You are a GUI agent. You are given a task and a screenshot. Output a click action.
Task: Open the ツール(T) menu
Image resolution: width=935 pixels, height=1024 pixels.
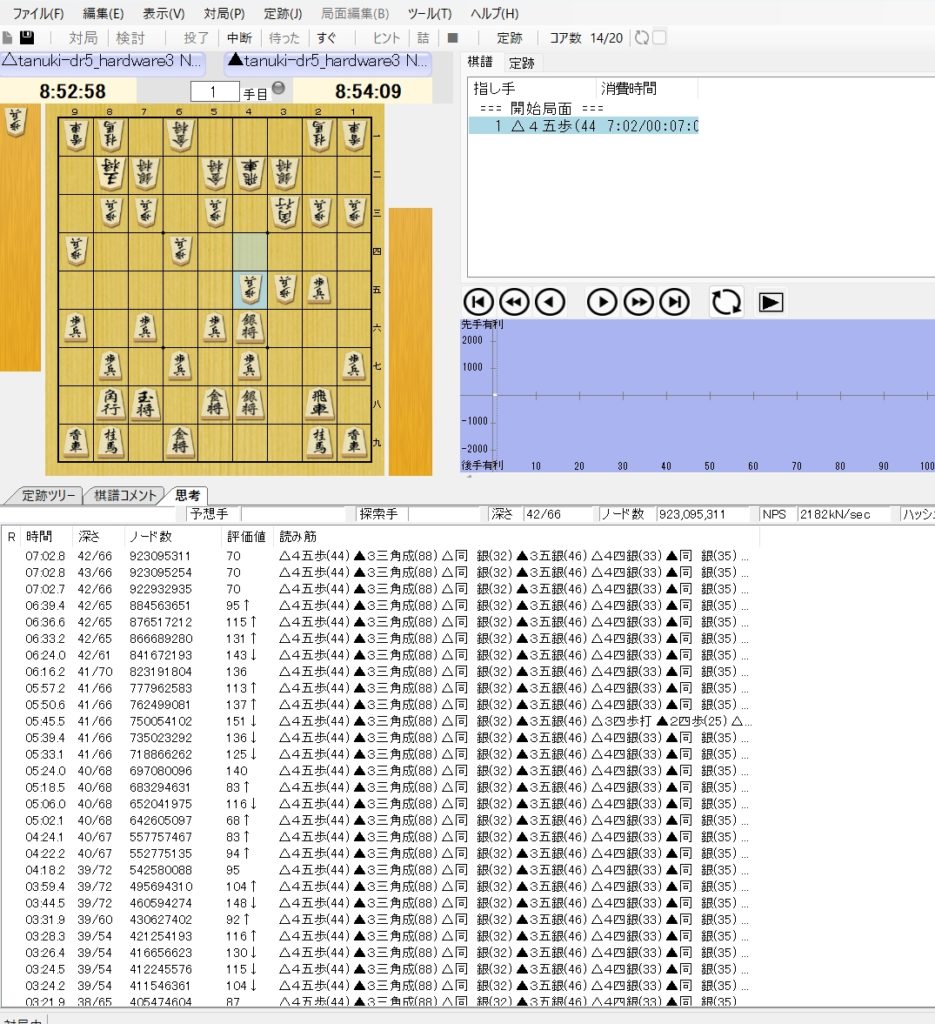[x=429, y=13]
